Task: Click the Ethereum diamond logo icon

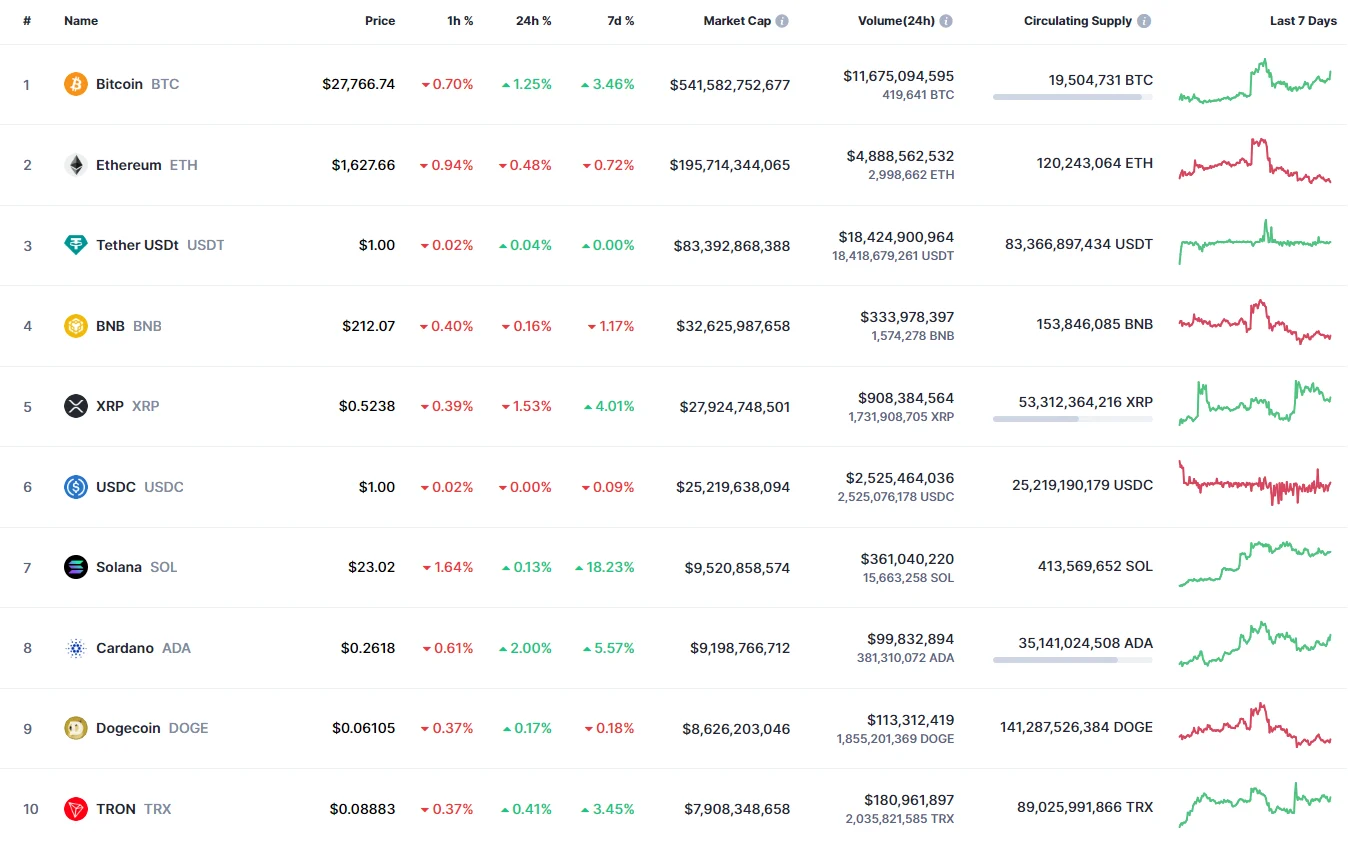Action: 76,165
